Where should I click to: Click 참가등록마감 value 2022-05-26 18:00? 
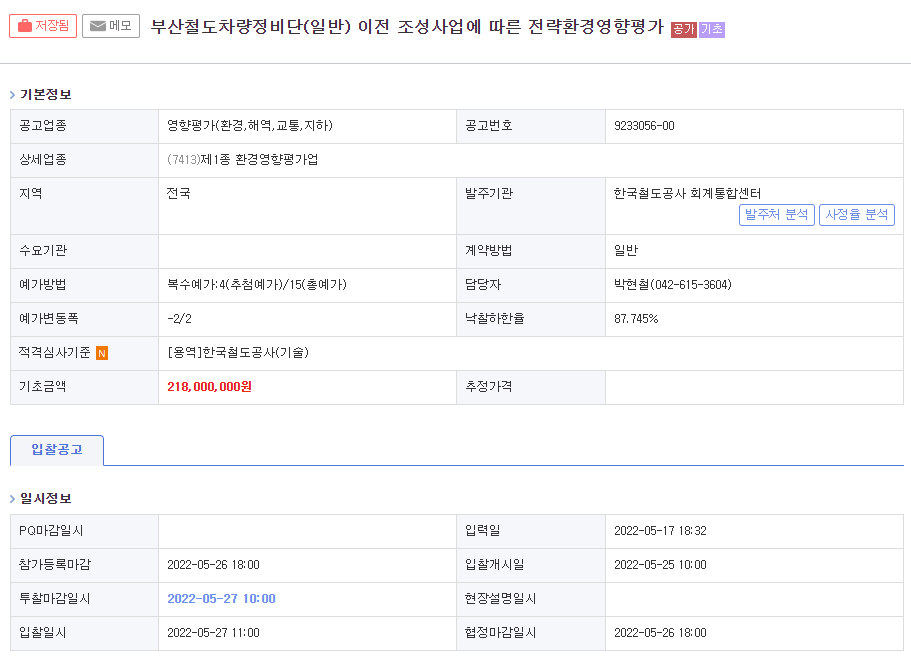pyautogui.click(x=213, y=565)
